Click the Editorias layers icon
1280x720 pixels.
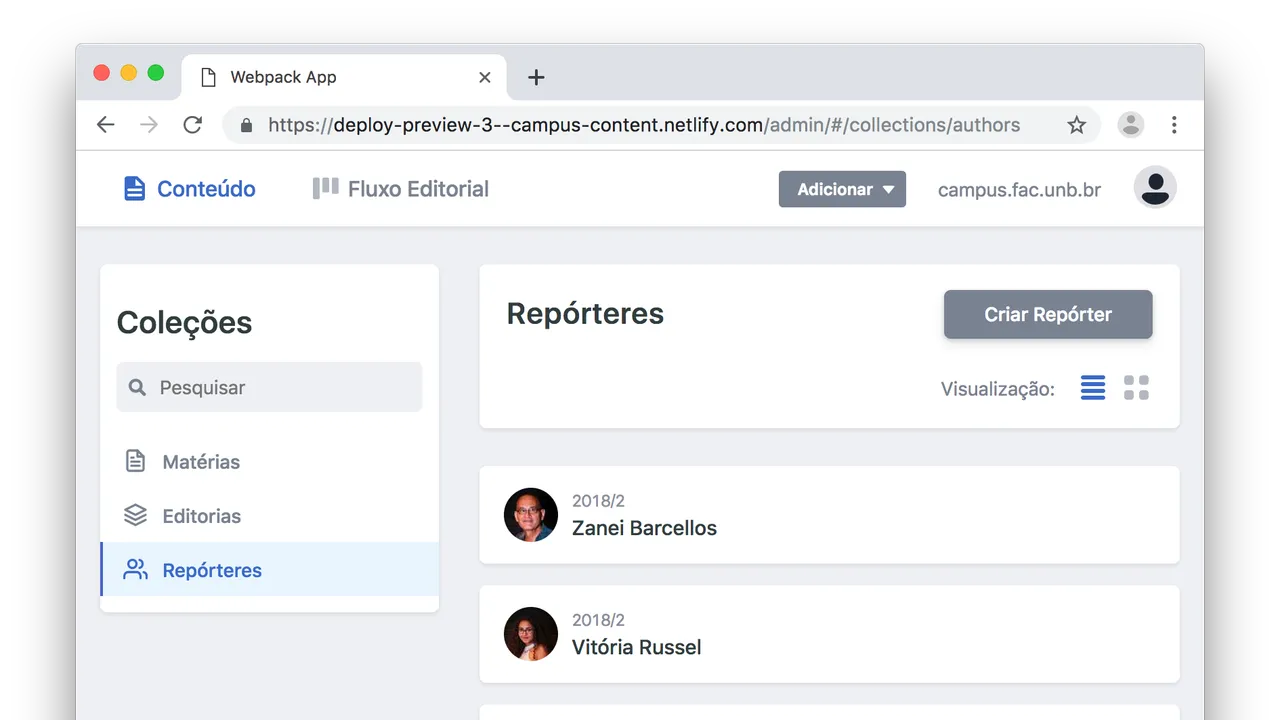click(135, 515)
